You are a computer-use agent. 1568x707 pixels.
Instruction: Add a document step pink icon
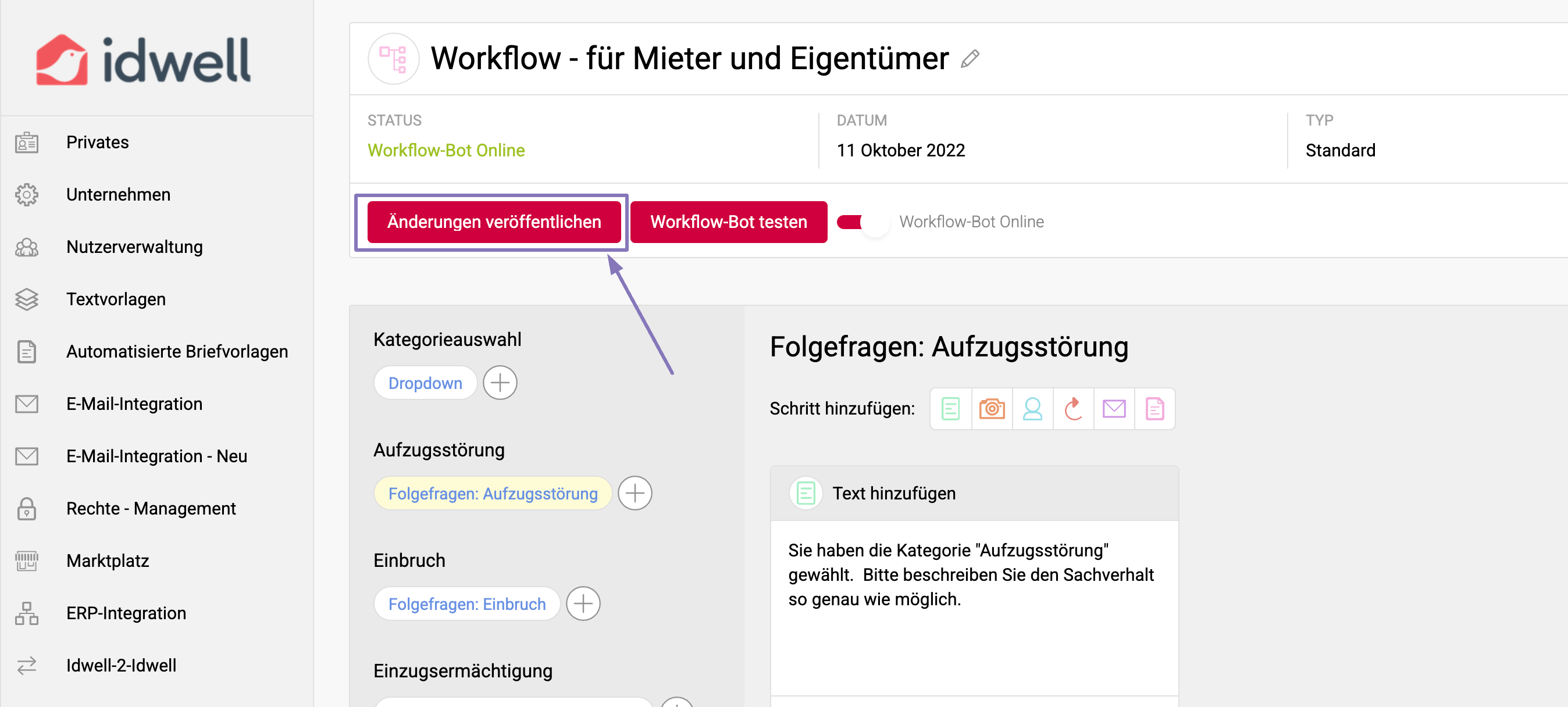point(1154,409)
